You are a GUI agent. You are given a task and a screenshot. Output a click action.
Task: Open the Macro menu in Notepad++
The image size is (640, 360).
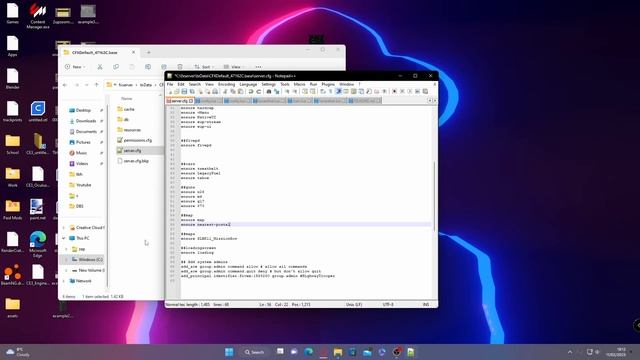(299, 84)
